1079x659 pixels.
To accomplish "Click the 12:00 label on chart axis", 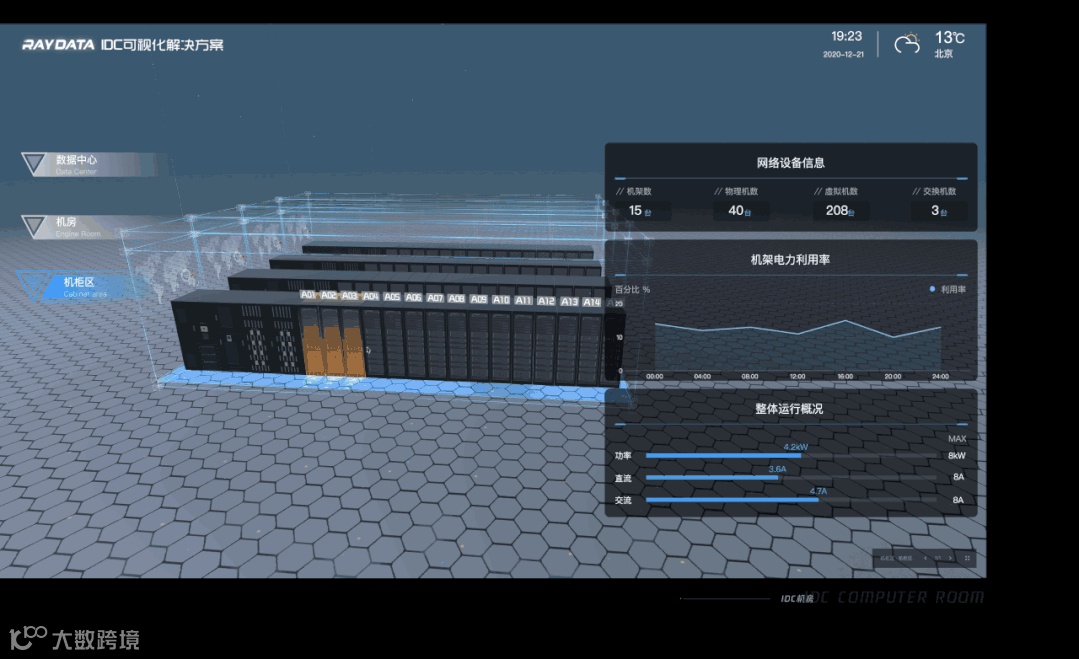I will pos(798,376).
